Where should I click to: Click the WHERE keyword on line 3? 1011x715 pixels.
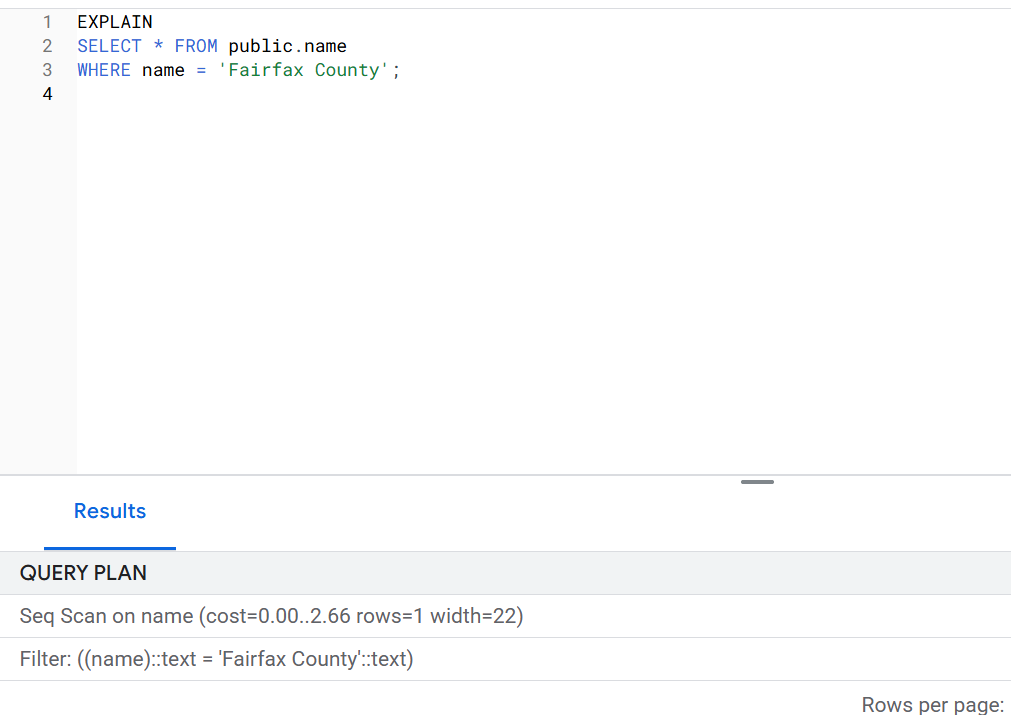[104, 70]
